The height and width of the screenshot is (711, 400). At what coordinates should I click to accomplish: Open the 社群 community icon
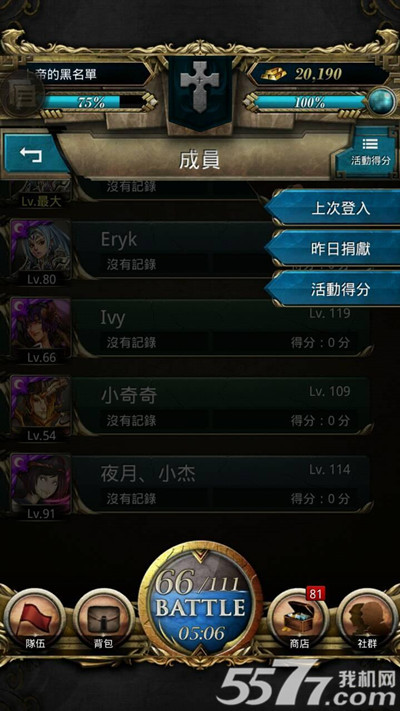point(367,619)
